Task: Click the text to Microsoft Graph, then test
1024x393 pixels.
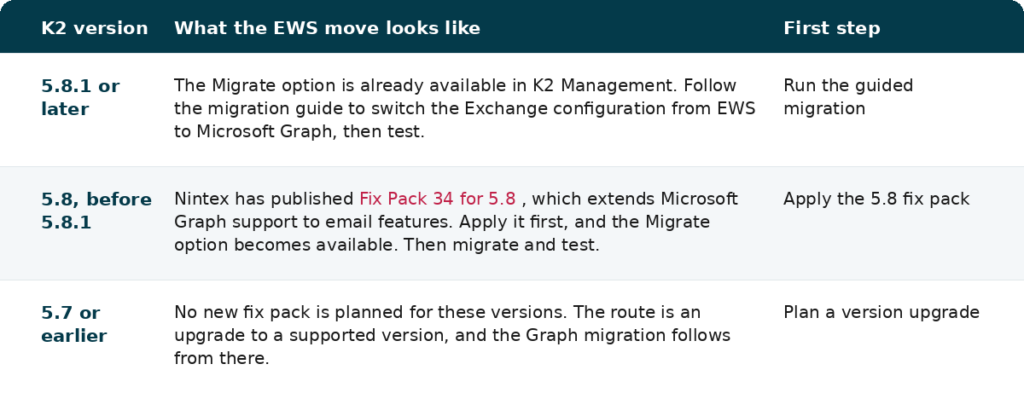Action: [299, 131]
